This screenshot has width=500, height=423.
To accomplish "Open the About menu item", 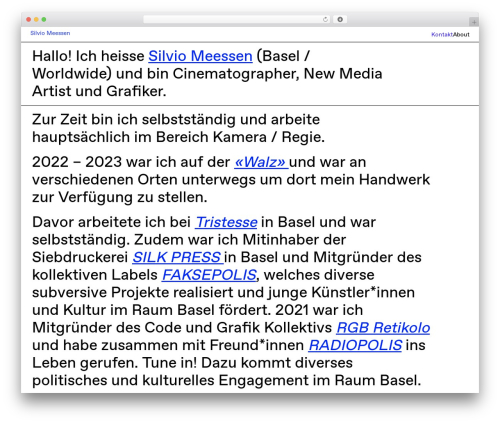I will (461, 34).
